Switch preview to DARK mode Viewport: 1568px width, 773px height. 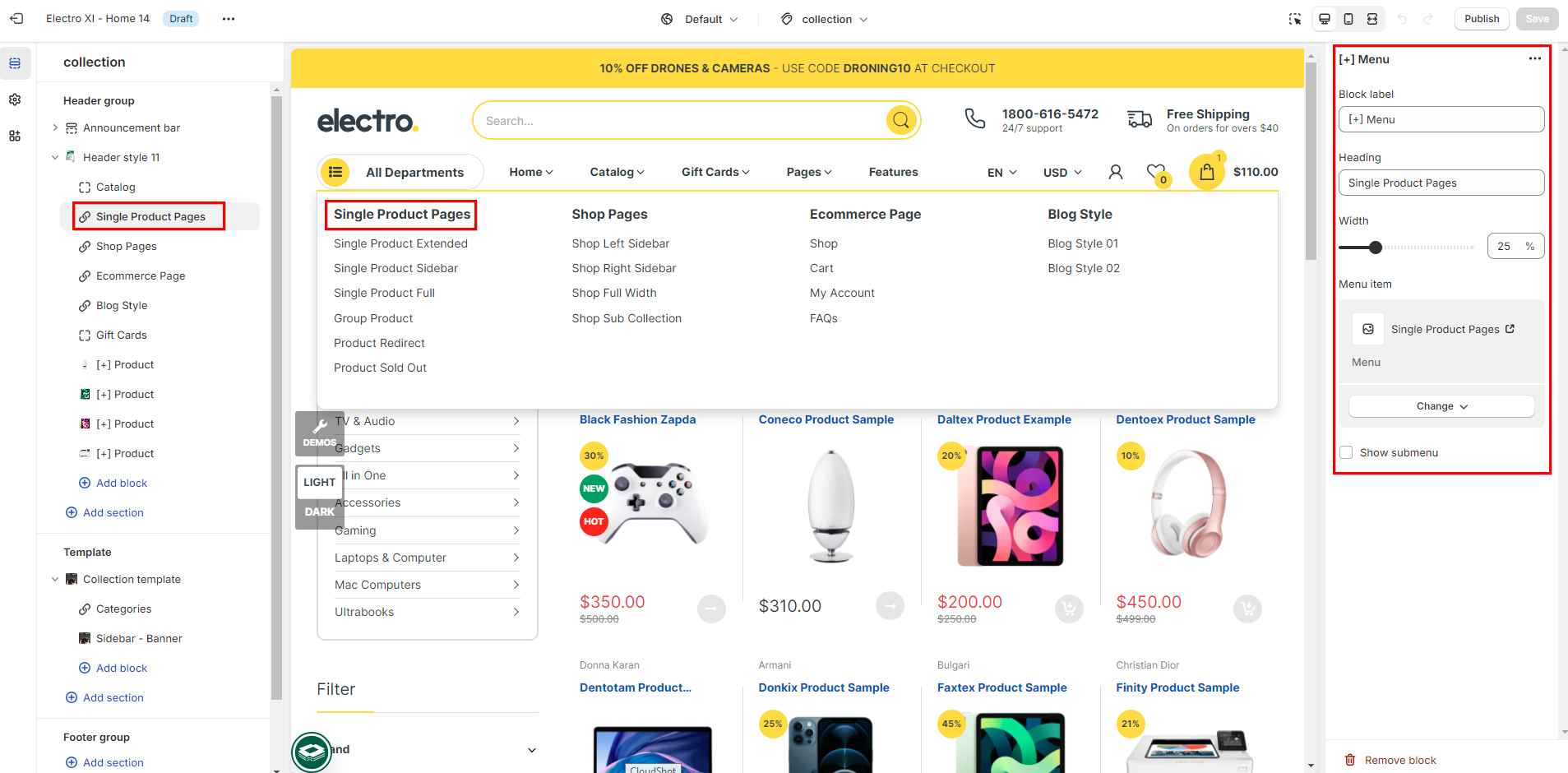point(320,511)
